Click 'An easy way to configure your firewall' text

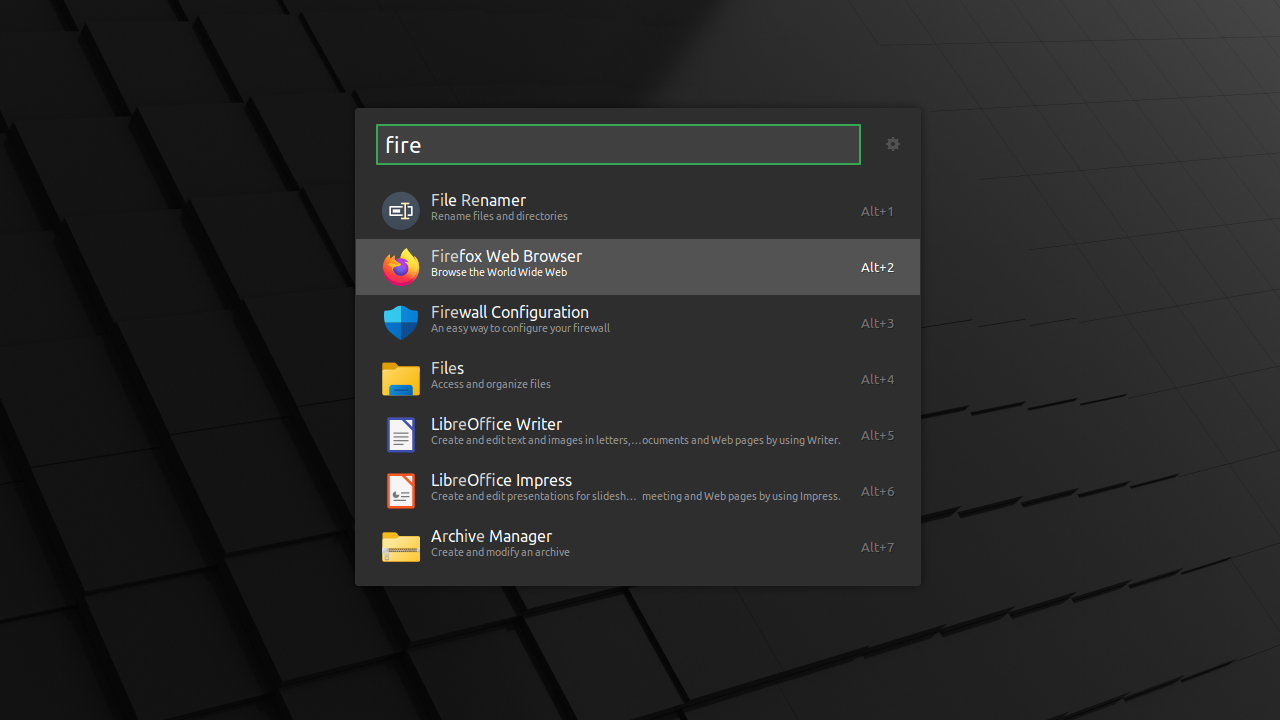pos(520,328)
